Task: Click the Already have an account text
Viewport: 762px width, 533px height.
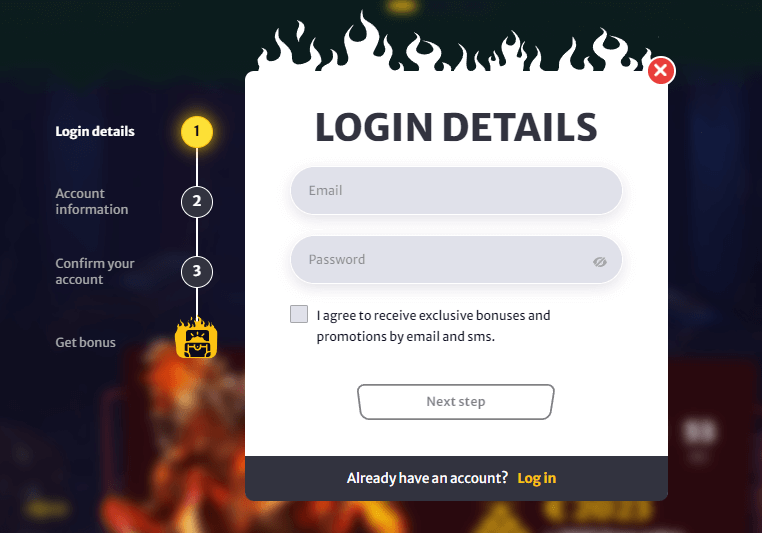Action: coord(427,478)
